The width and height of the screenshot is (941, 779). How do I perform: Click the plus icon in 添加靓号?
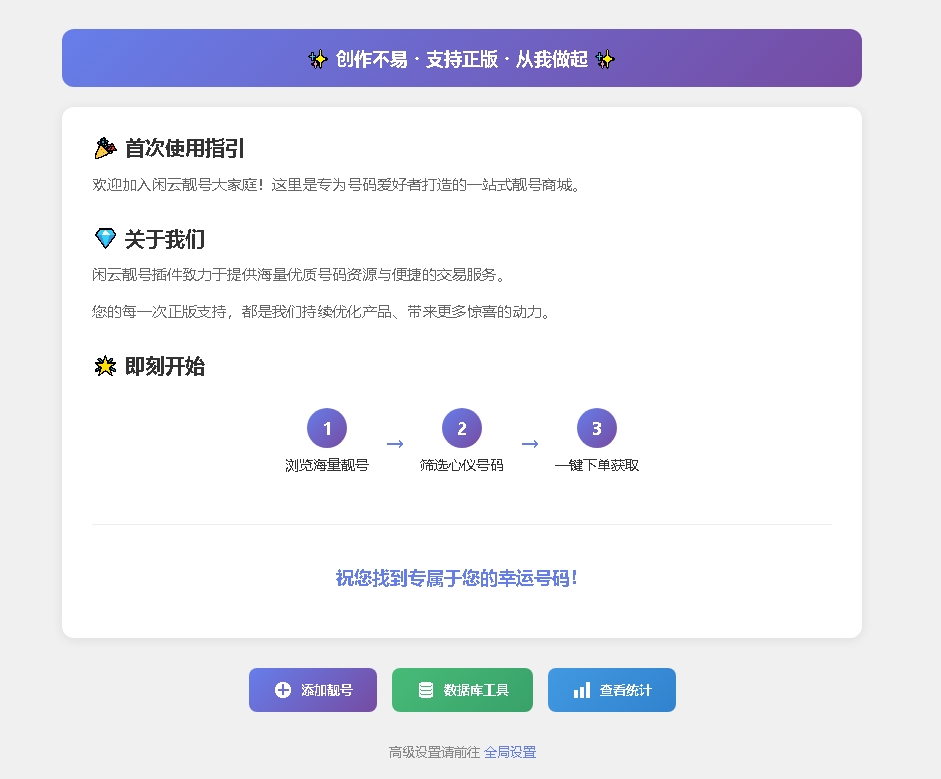point(283,690)
